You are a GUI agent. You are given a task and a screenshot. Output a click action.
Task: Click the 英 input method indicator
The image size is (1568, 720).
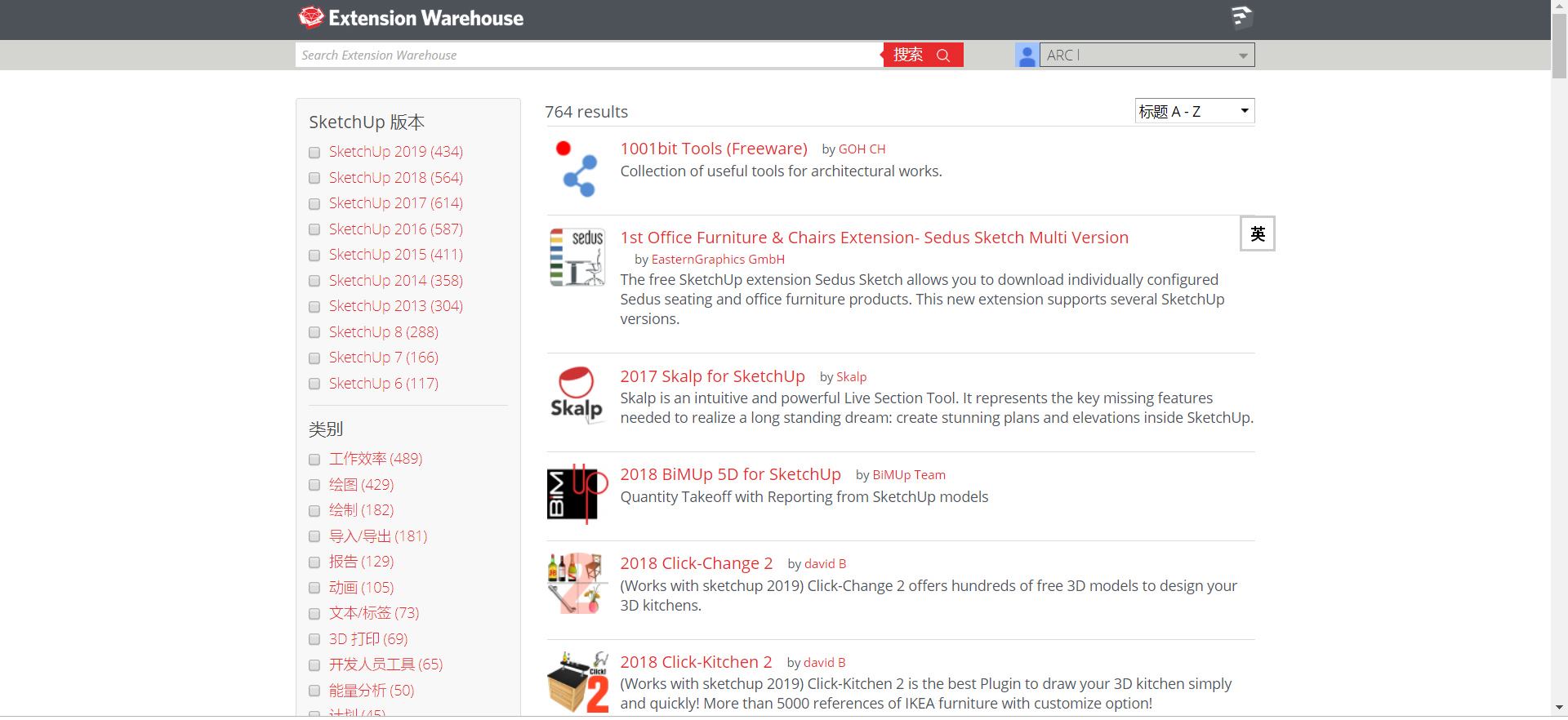tap(1258, 234)
